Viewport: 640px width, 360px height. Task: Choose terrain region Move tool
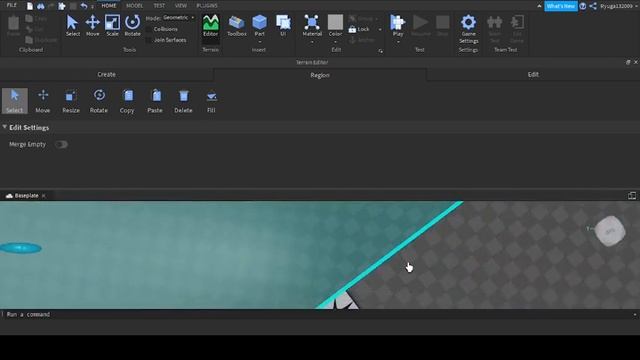pyautogui.click(x=43, y=101)
